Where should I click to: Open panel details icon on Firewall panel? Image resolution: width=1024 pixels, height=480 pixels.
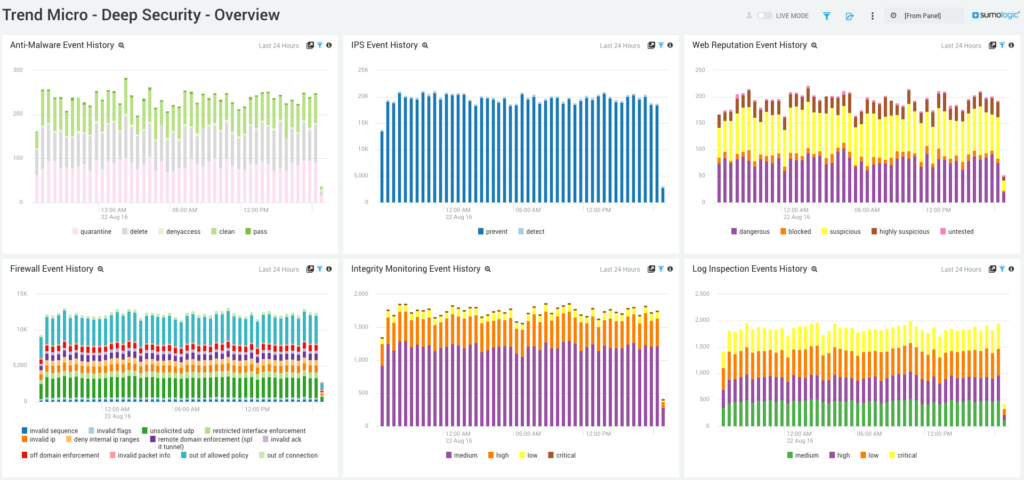click(310, 269)
